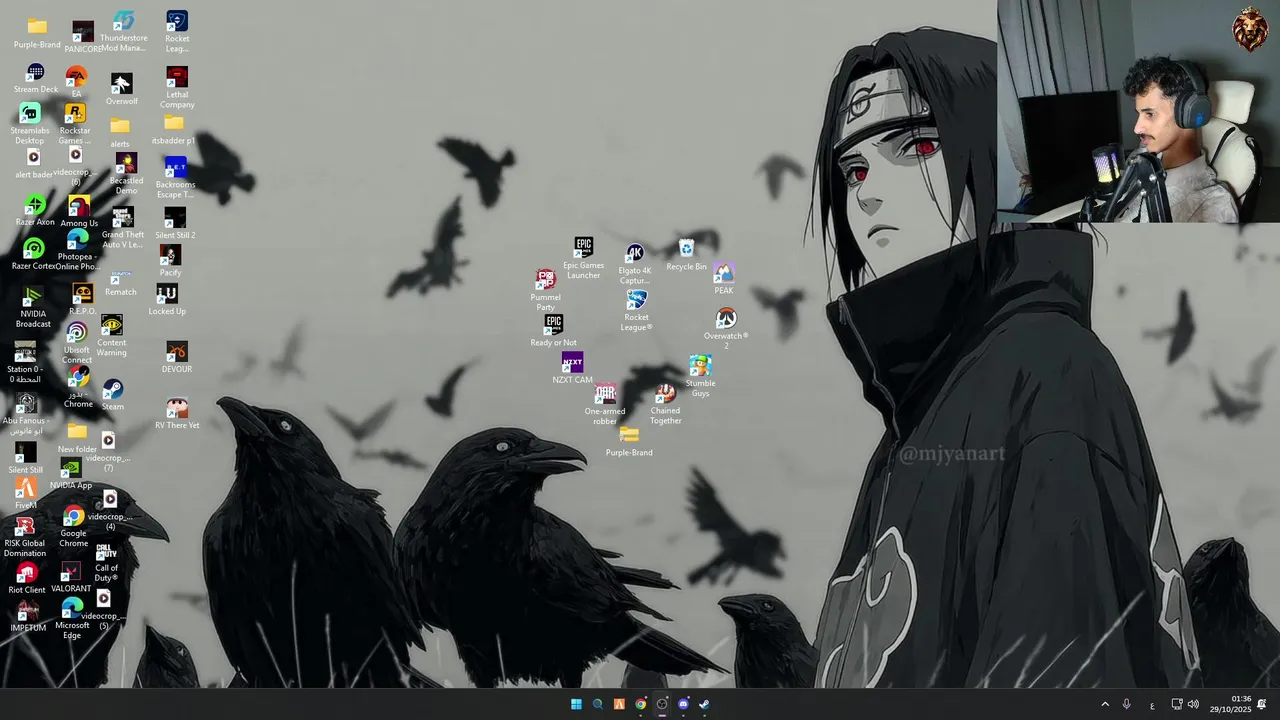Screen dimensions: 1280x720
Task: Open the Locked Up game icon
Action: pos(167,300)
